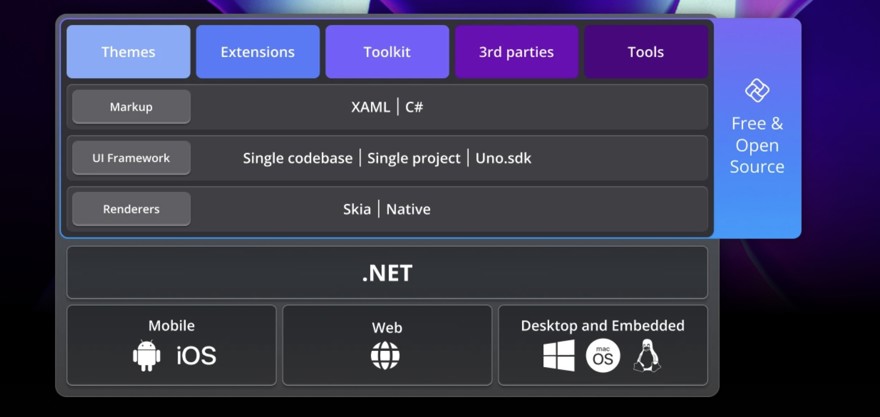Select the Web globe icon
This screenshot has width=880, height=417.
point(385,355)
